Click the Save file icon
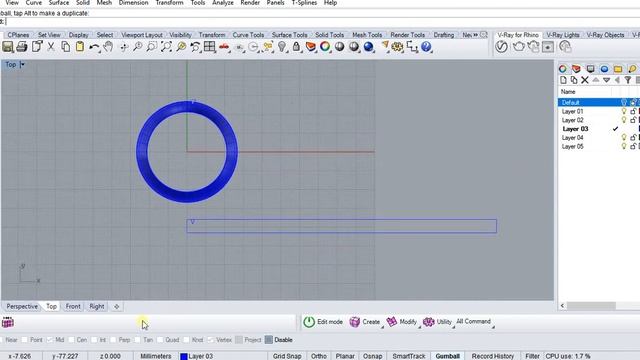This screenshot has height=360, width=640. tap(7, 47)
